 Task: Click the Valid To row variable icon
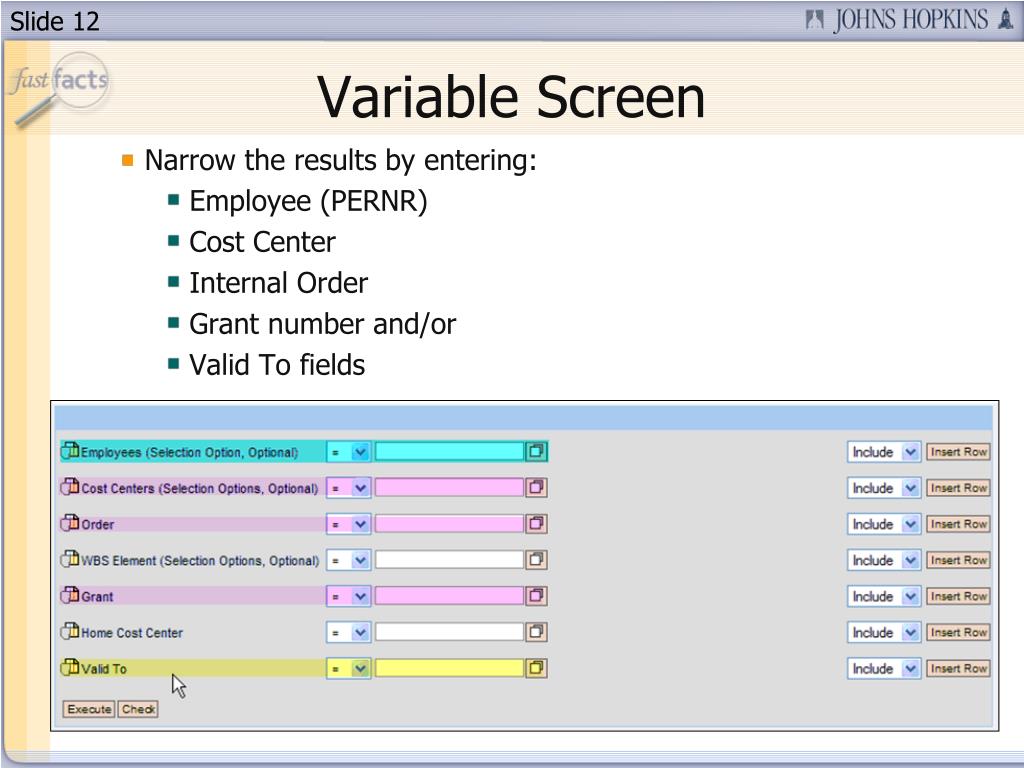click(x=70, y=667)
